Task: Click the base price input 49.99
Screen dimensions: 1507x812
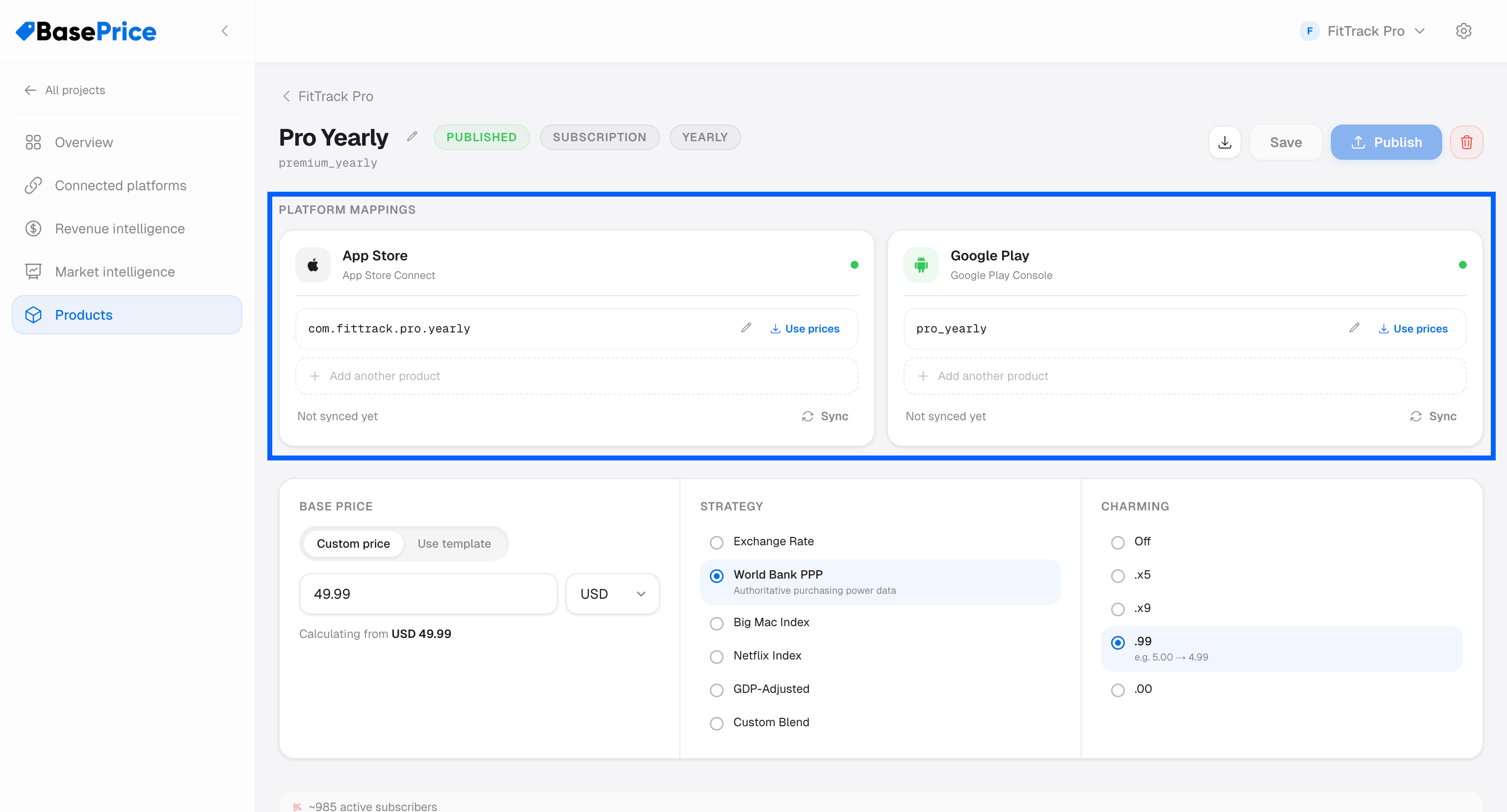Action: [428, 594]
